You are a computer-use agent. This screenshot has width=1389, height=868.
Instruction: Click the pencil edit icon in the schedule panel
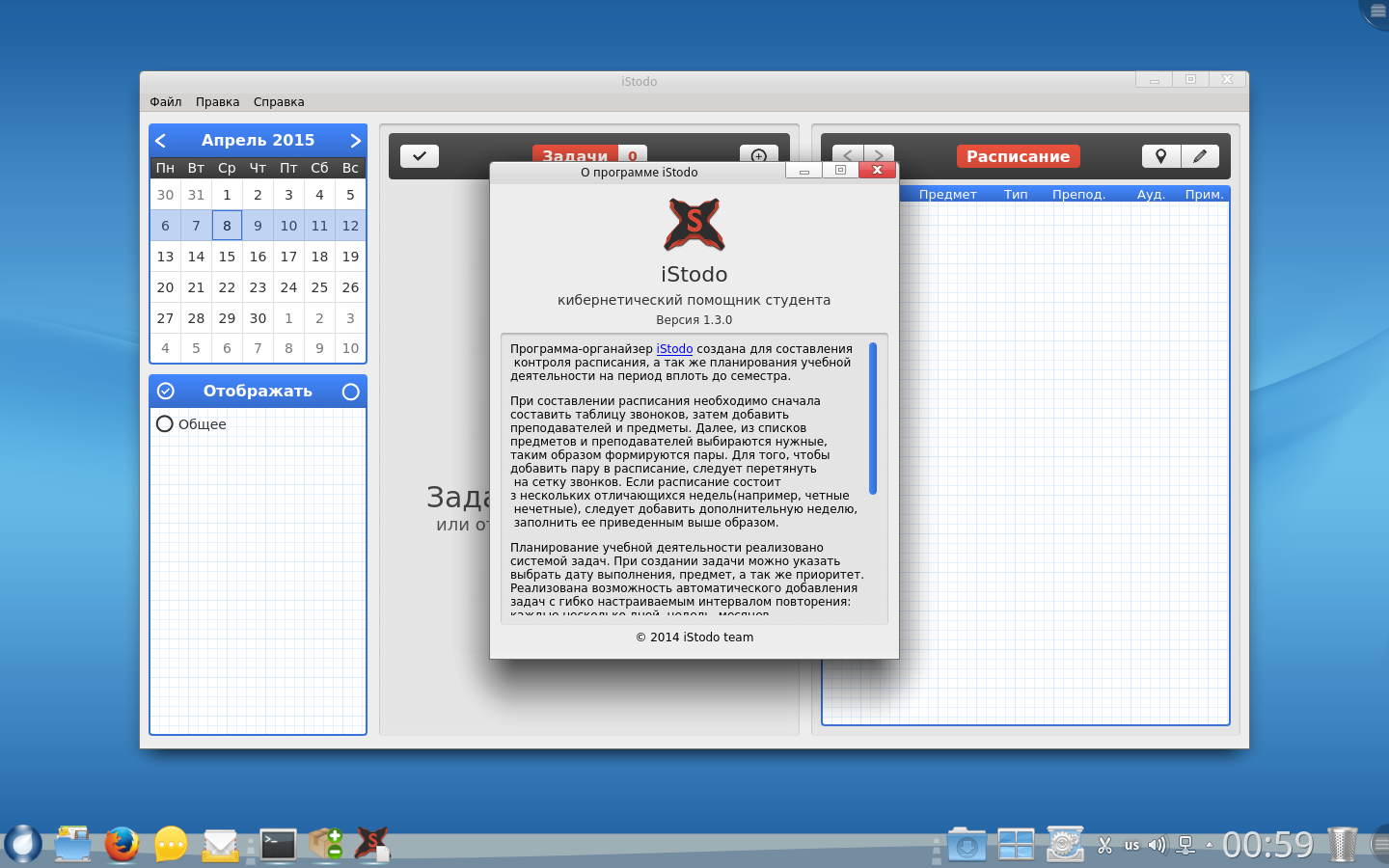(x=1200, y=156)
